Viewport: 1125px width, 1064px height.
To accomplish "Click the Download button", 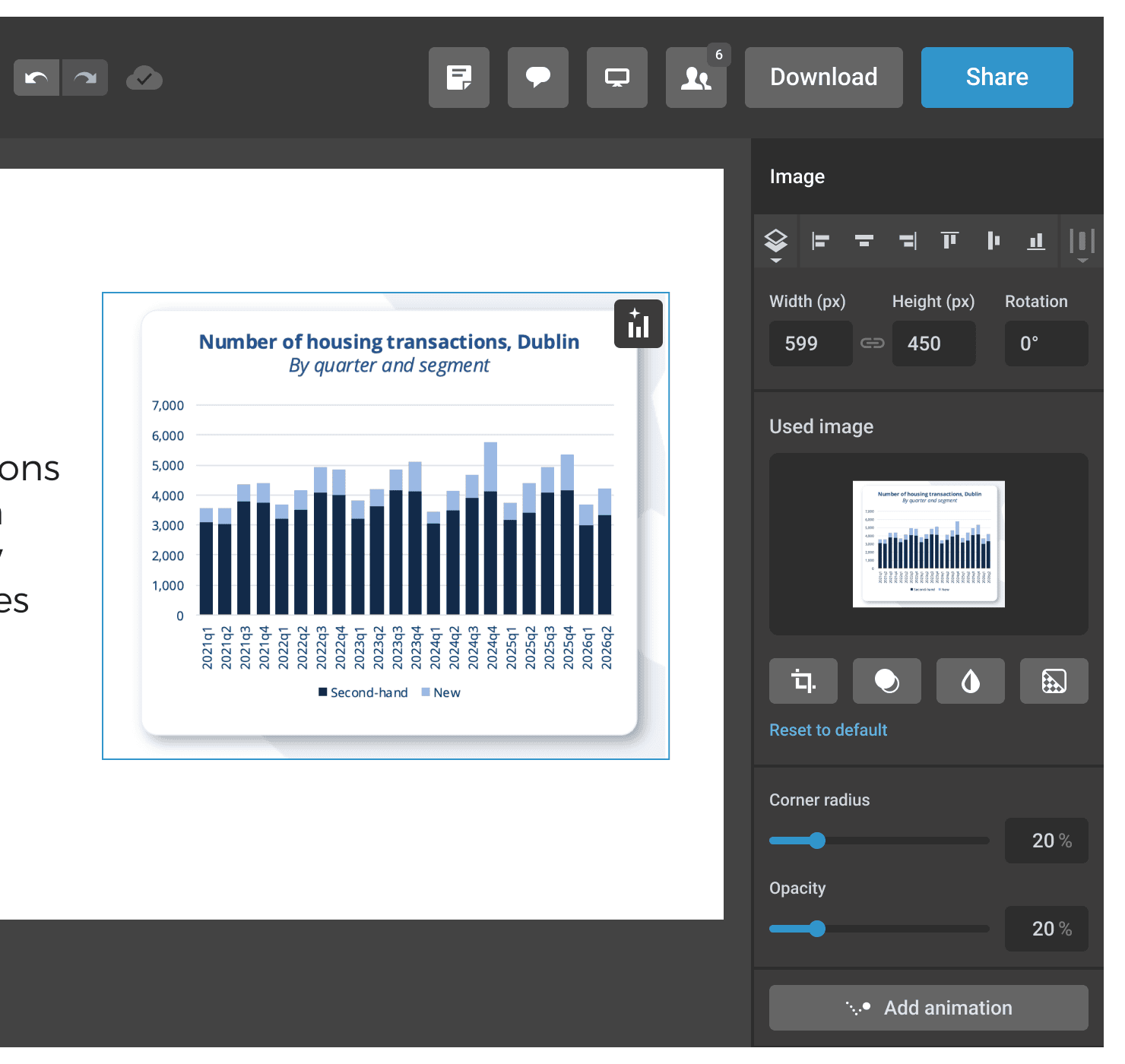I will point(824,78).
